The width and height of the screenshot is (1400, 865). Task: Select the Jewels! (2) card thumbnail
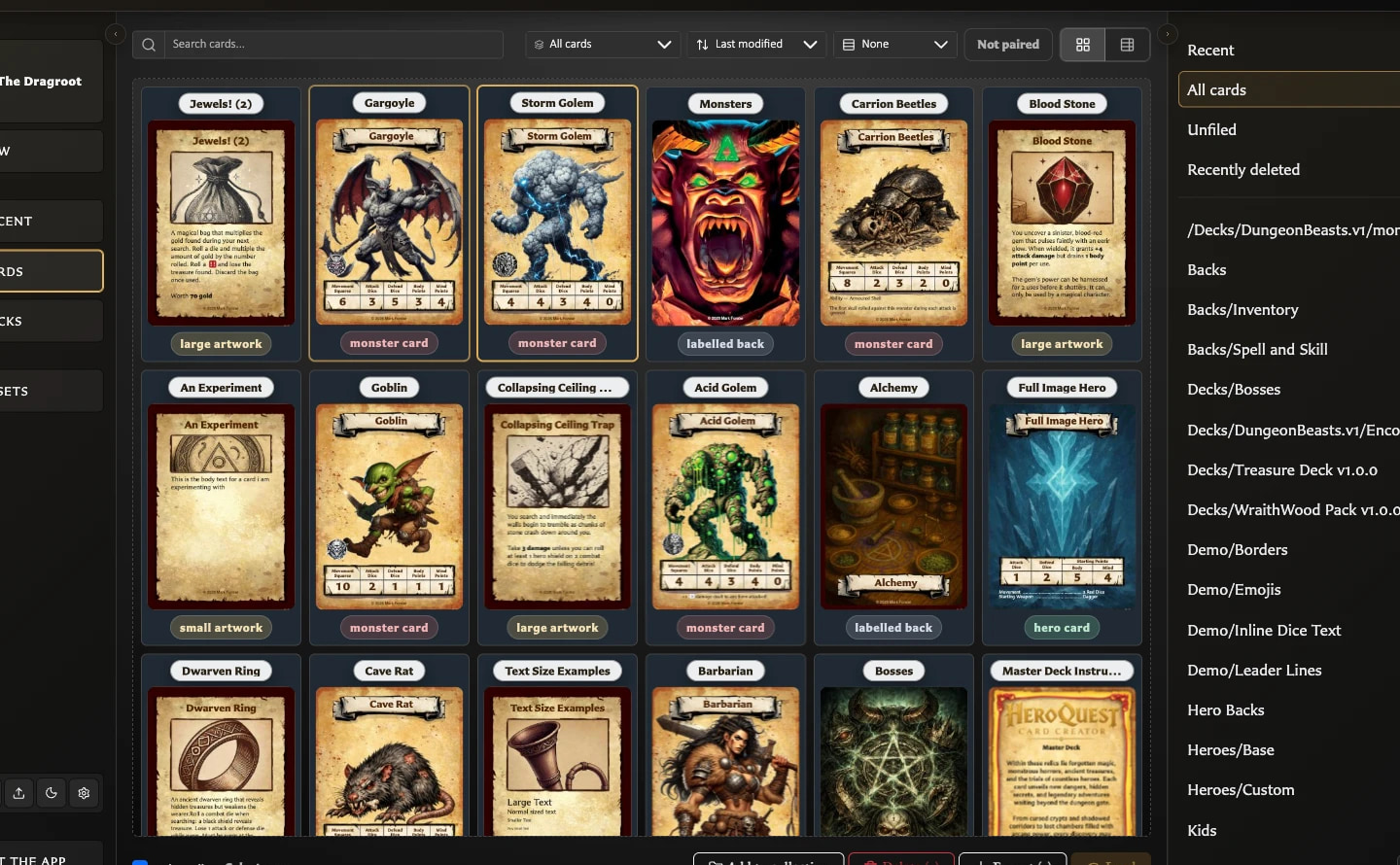tap(221, 223)
